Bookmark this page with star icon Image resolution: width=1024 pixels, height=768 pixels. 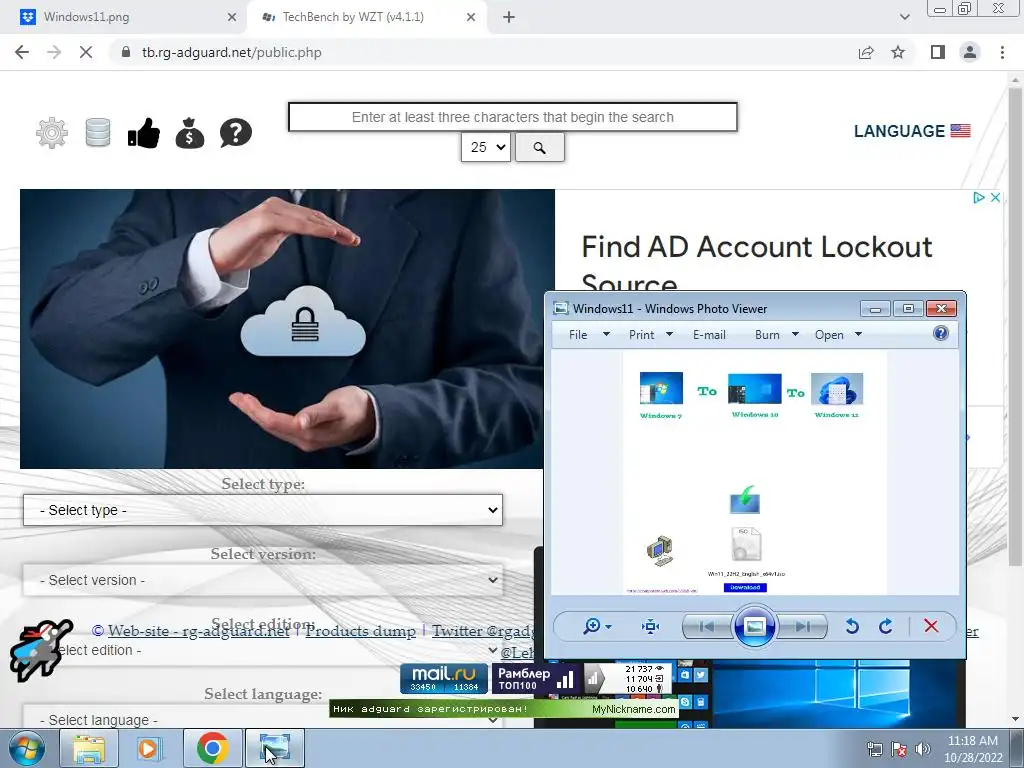tap(898, 52)
